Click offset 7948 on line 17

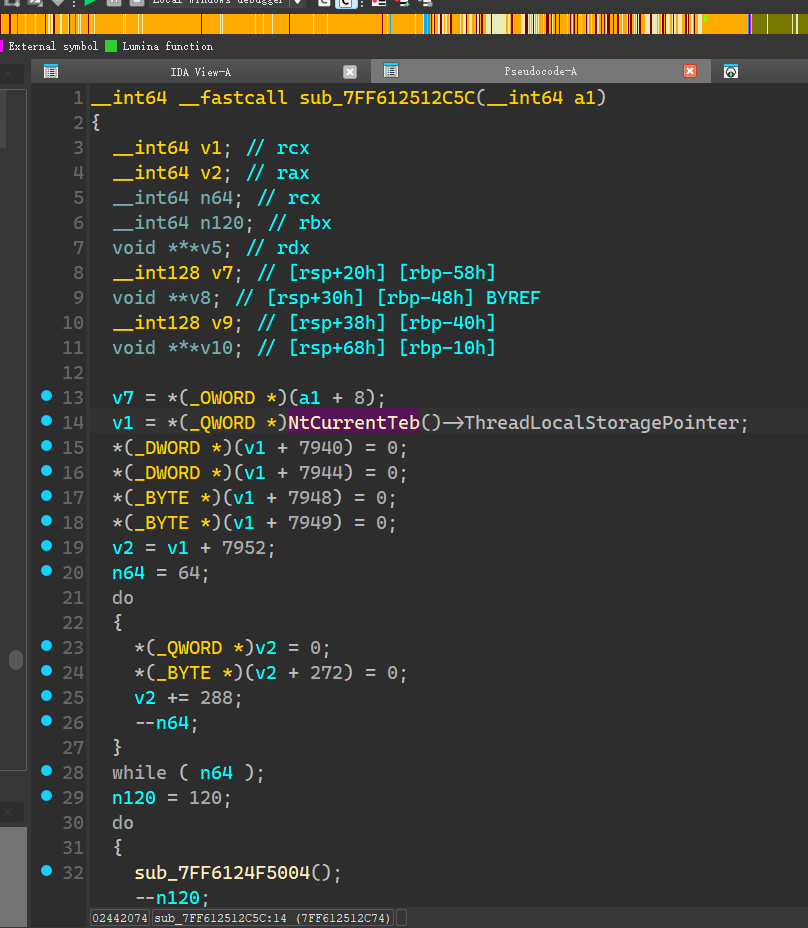pyautogui.click(x=310, y=498)
